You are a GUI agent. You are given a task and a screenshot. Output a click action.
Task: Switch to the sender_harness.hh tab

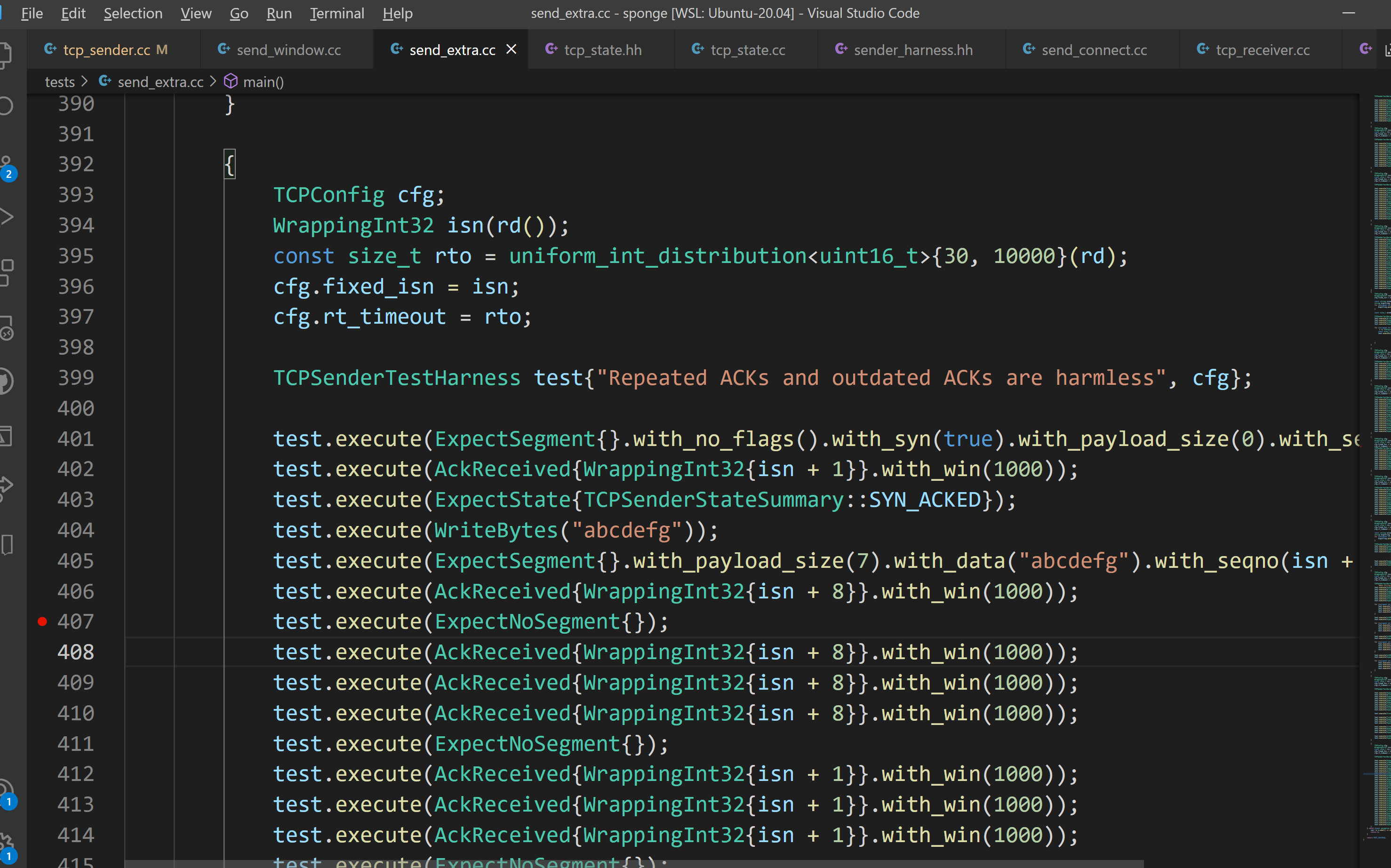click(x=913, y=50)
